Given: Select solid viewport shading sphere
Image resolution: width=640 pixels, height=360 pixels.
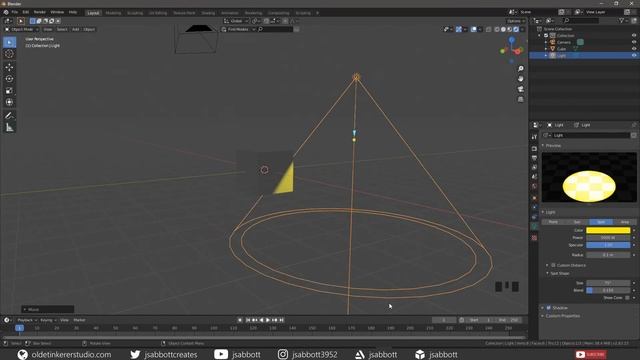Looking at the screenshot, I should [x=503, y=29].
